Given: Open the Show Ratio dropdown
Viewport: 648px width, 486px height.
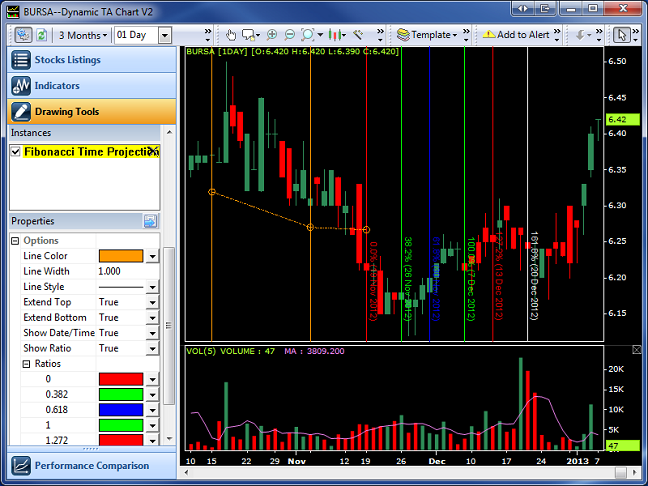Looking at the screenshot, I should pyautogui.click(x=152, y=349).
